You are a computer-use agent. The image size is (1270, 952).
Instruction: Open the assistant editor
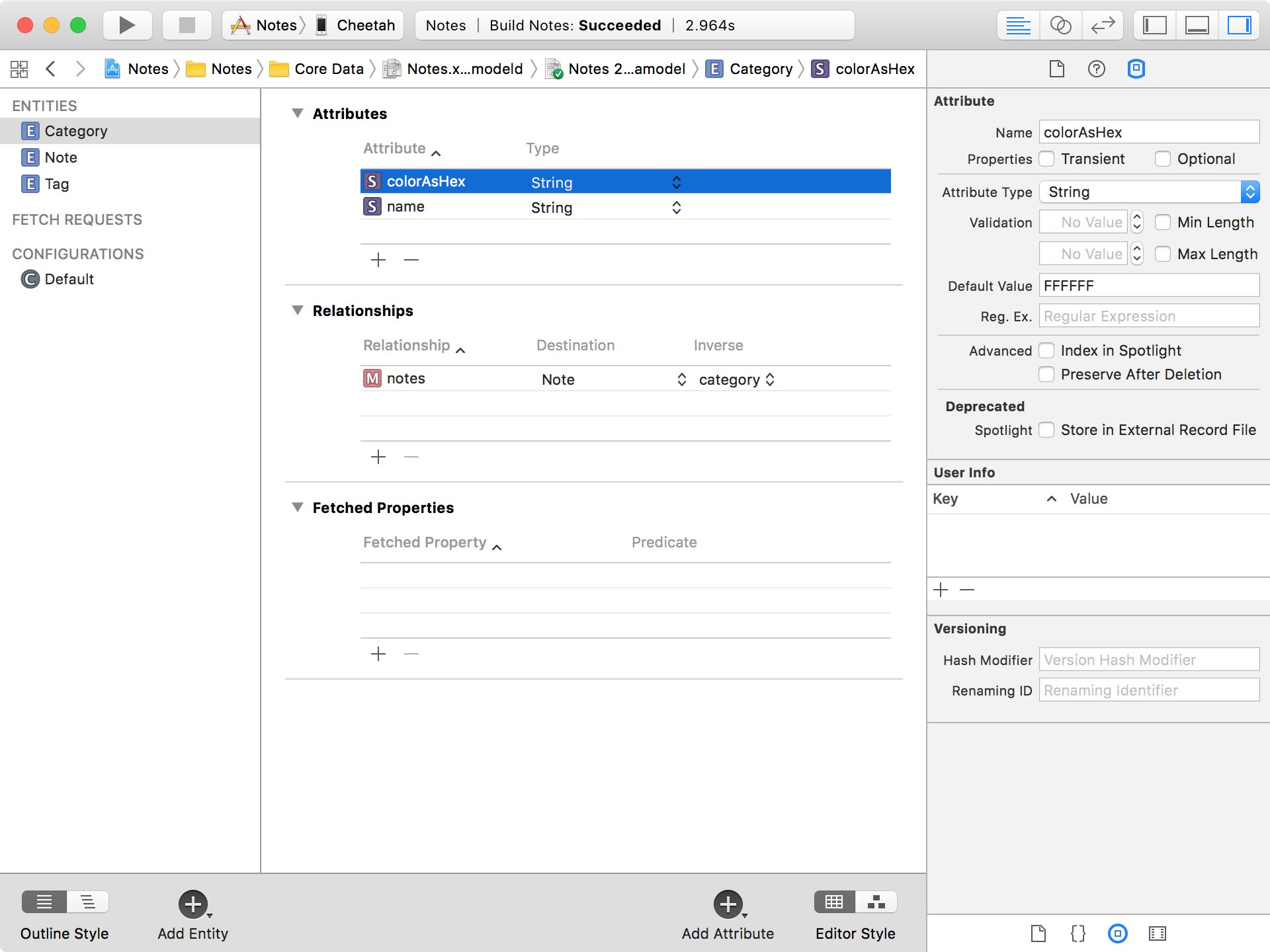pyautogui.click(x=1060, y=25)
